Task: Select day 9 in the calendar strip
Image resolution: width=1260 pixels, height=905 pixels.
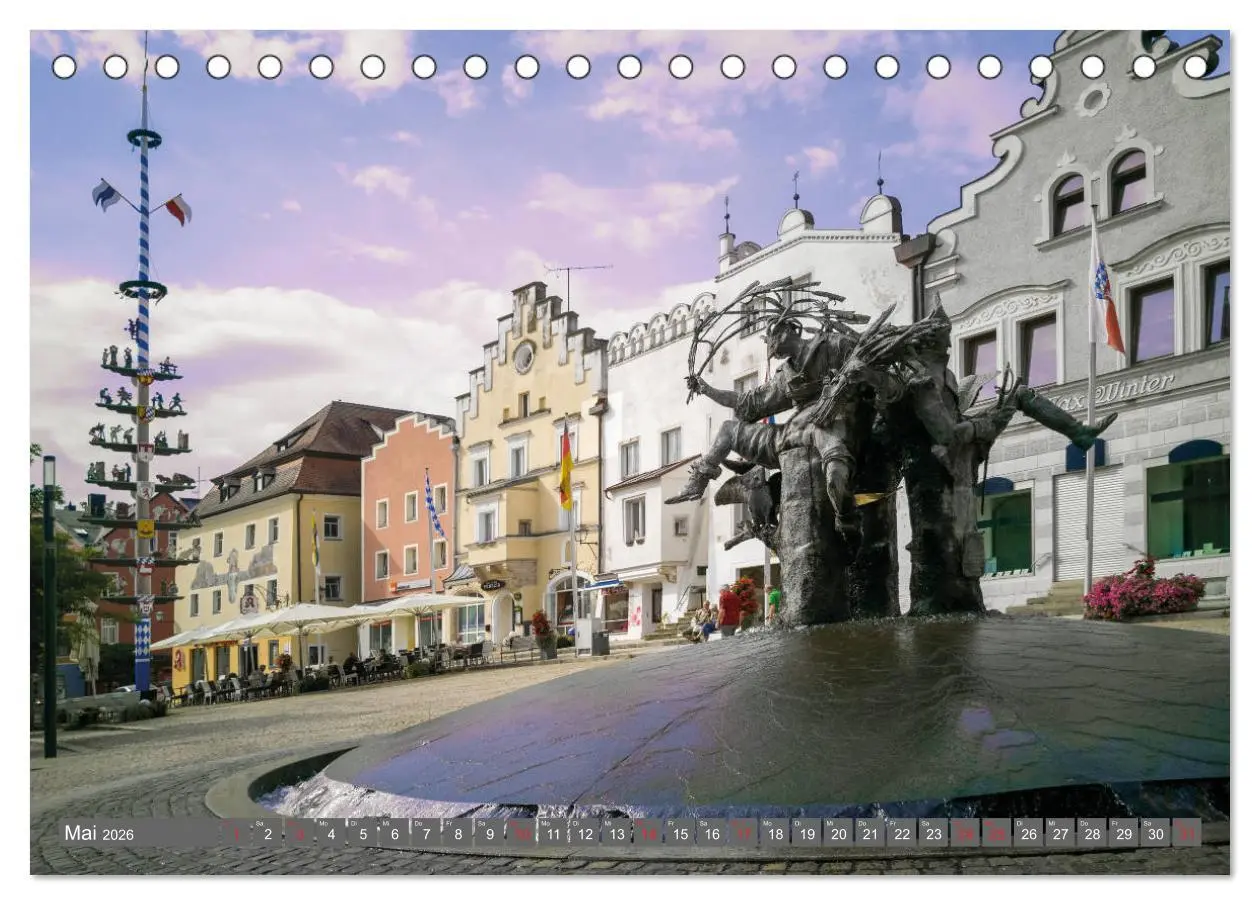Action: pyautogui.click(x=489, y=832)
